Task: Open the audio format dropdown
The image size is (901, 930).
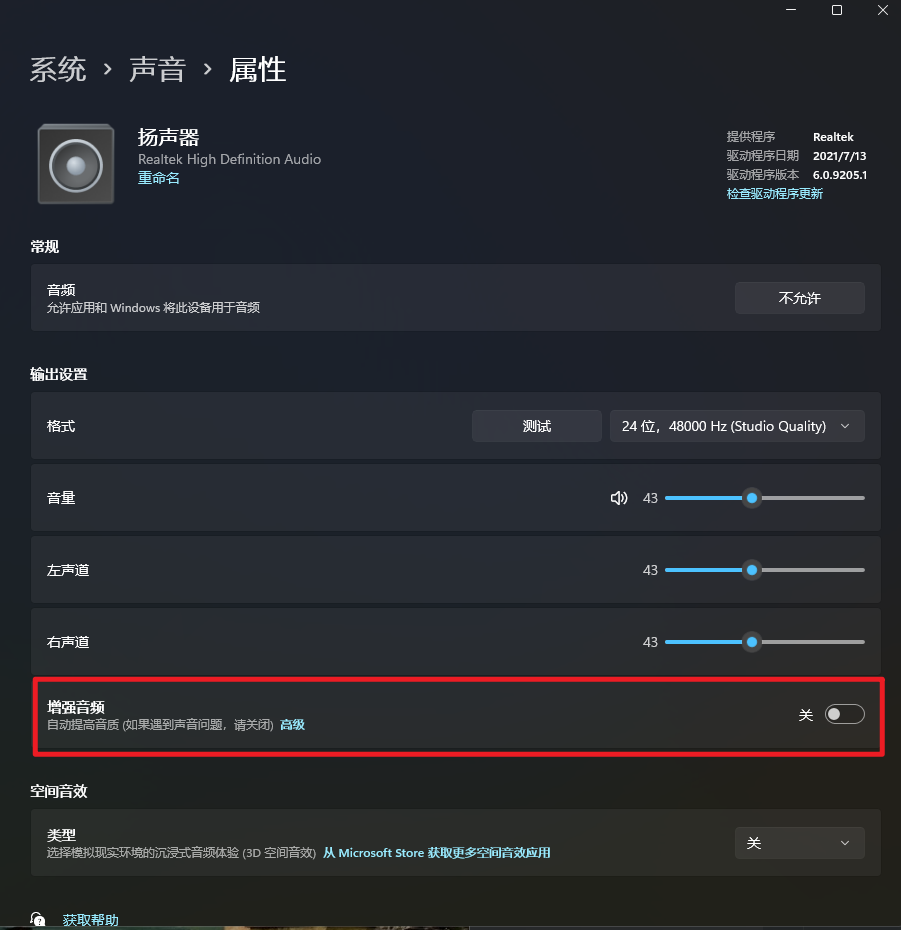Action: pos(737,426)
